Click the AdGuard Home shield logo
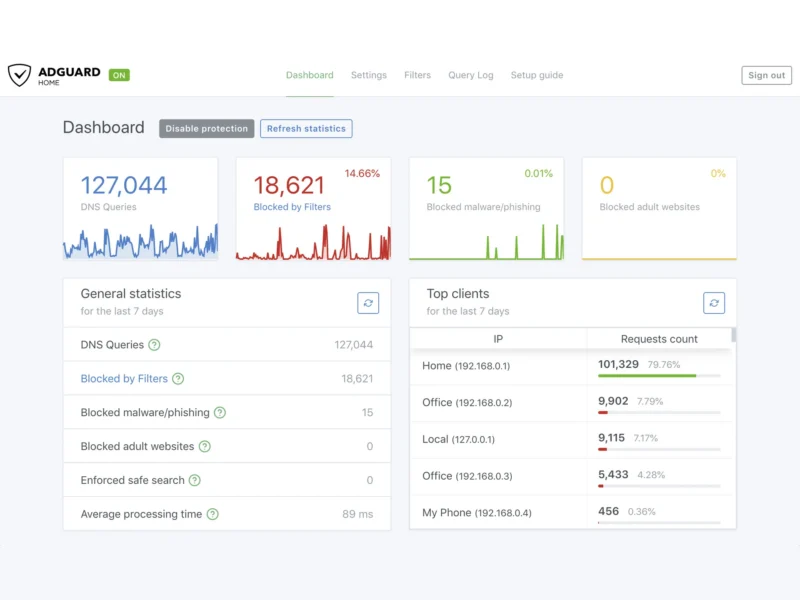800x600 pixels. 19,75
